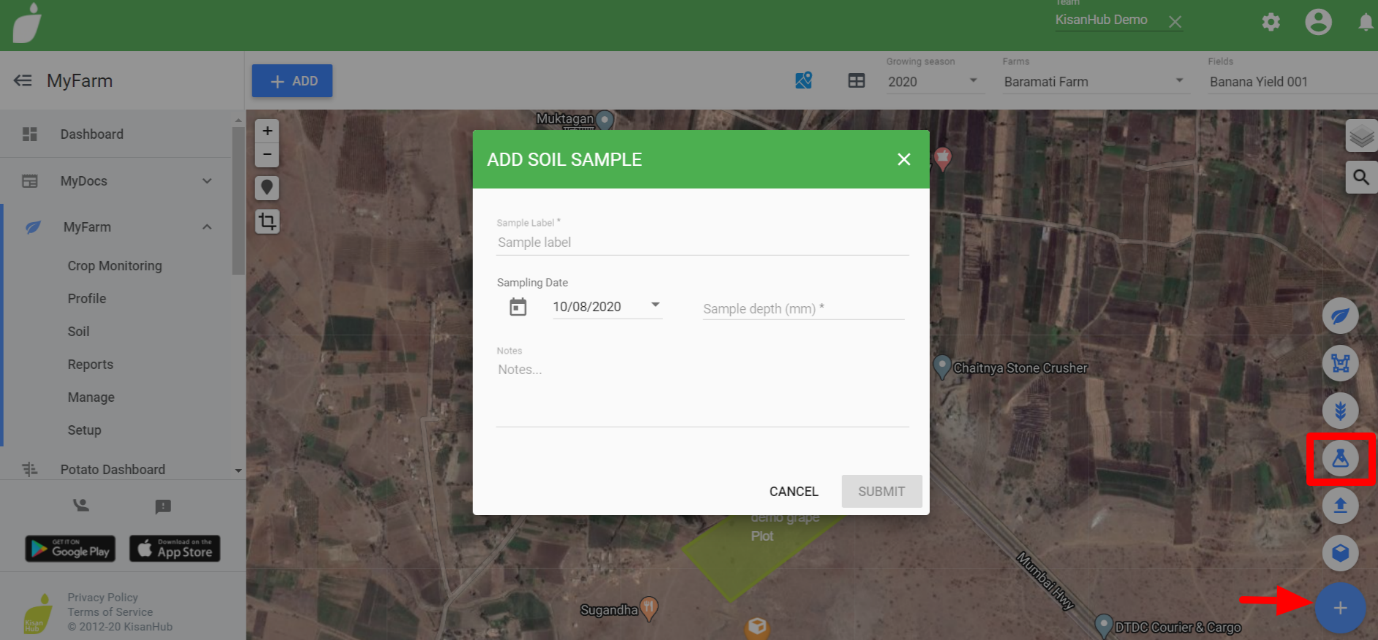Open the Fields Banana Yield 001 dropdown
This screenshot has width=1378, height=640.
1292,81
